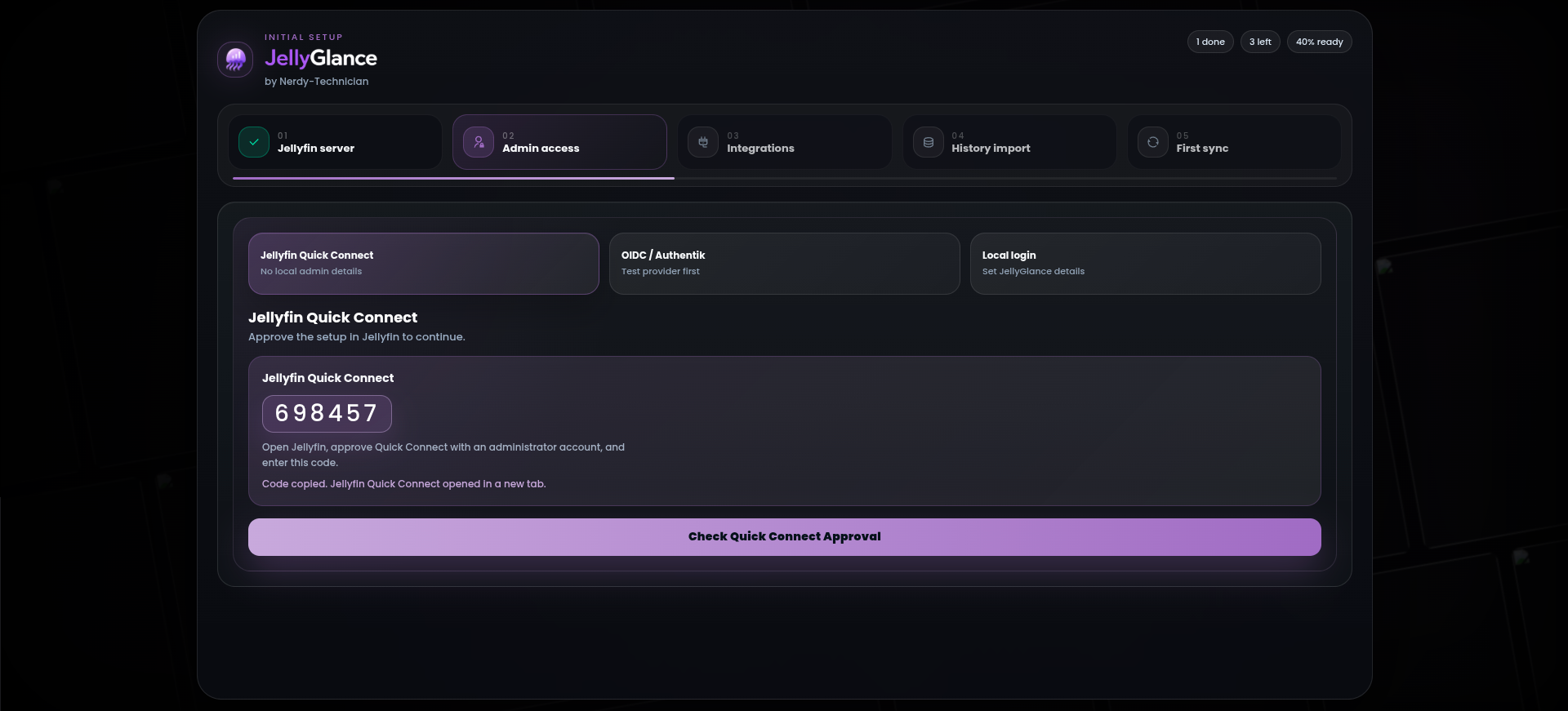Screen dimensions: 1568x711
Task: Open the Admin access setup step
Action: 559,142
